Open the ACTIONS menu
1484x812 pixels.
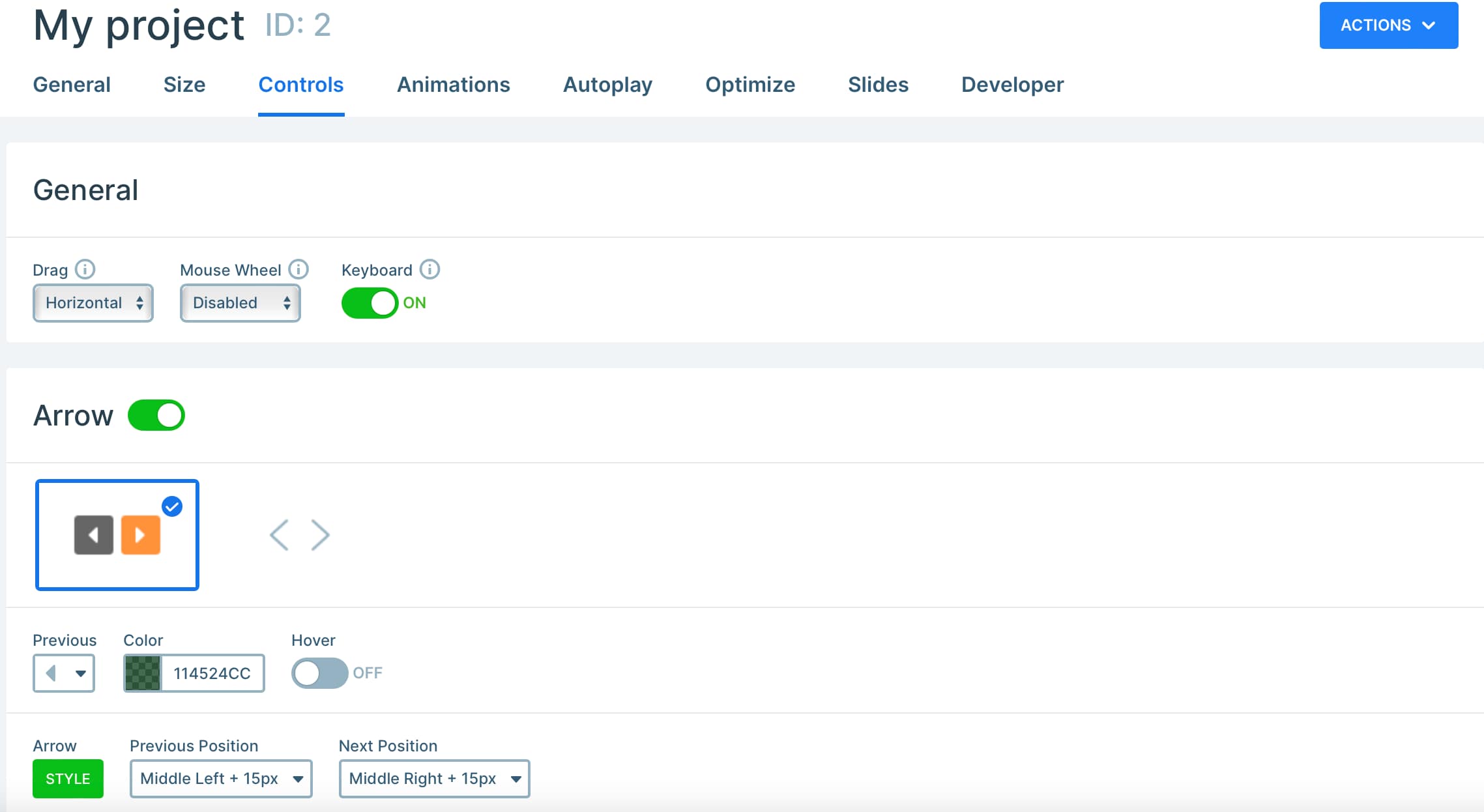point(1388,25)
